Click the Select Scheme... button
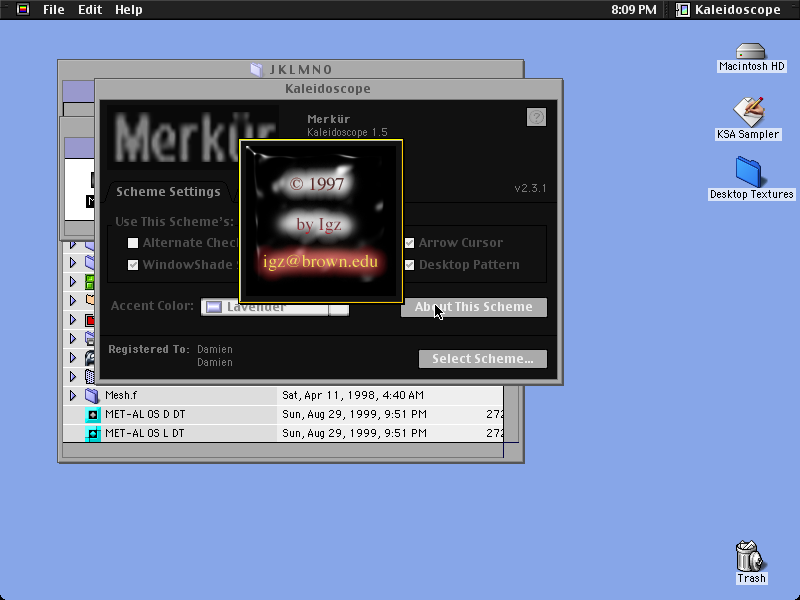The height and width of the screenshot is (600, 800). click(x=483, y=359)
